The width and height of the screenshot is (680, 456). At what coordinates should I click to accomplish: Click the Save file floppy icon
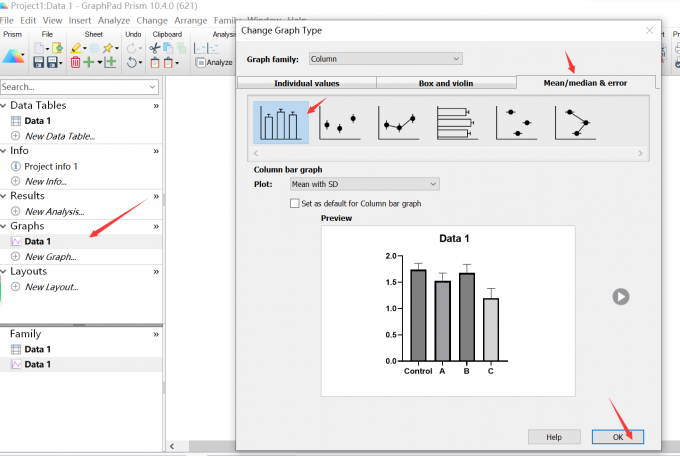click(x=39, y=62)
